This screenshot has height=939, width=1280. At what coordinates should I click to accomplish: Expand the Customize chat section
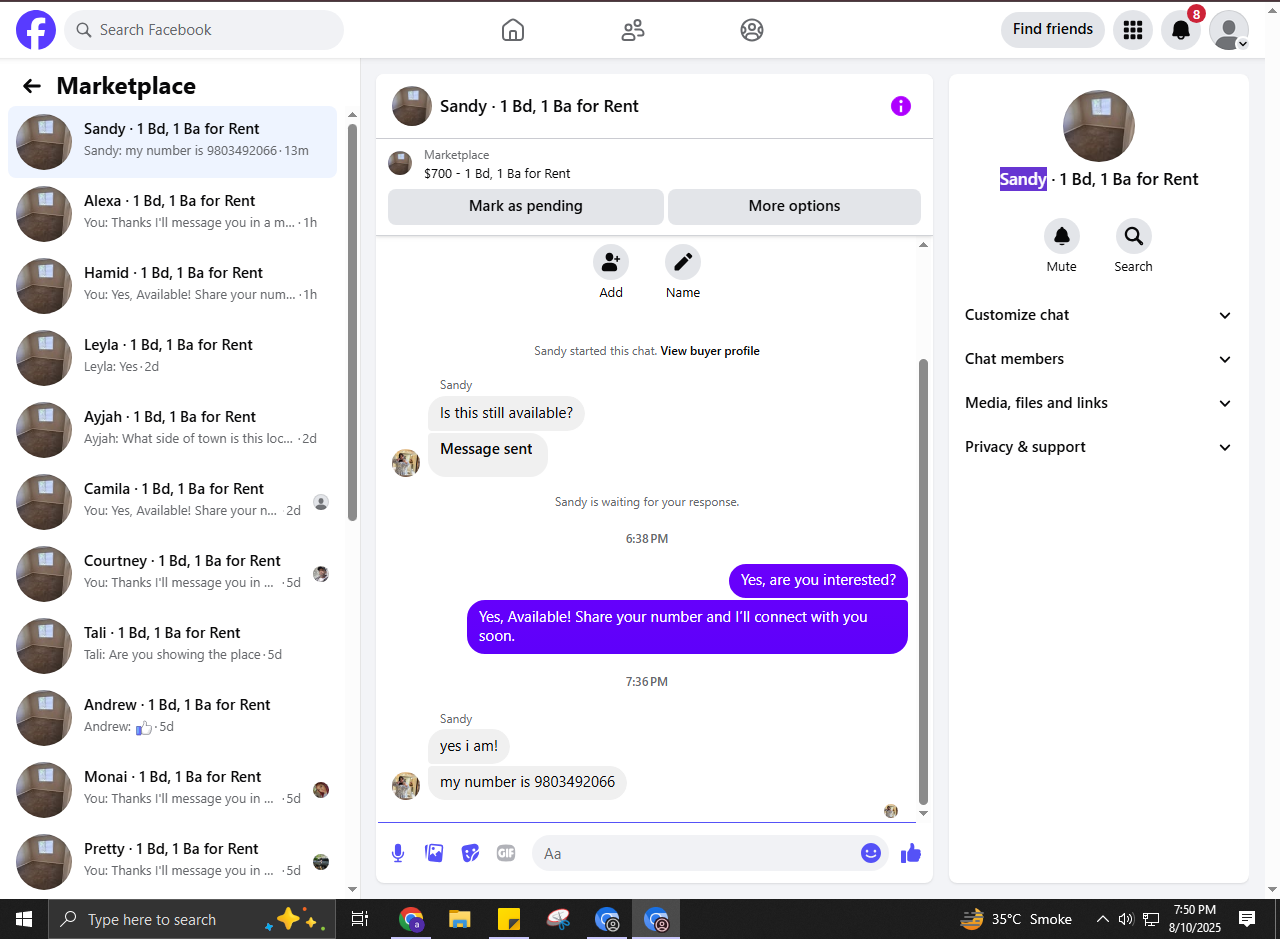pyautogui.click(x=1099, y=315)
